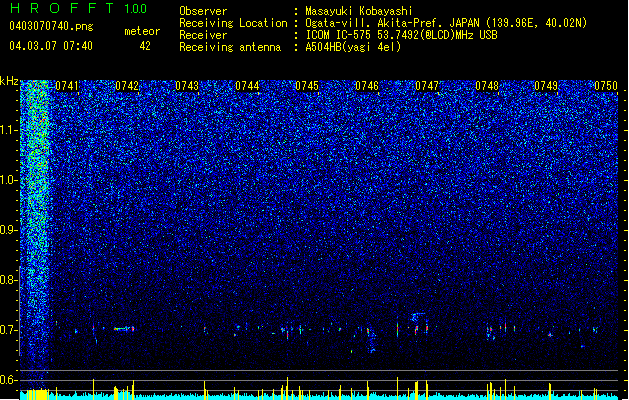Screen dimensions: 629x400
Task: Click the long horizontal echo near 0742
Action: pyautogui.click(x=124, y=329)
